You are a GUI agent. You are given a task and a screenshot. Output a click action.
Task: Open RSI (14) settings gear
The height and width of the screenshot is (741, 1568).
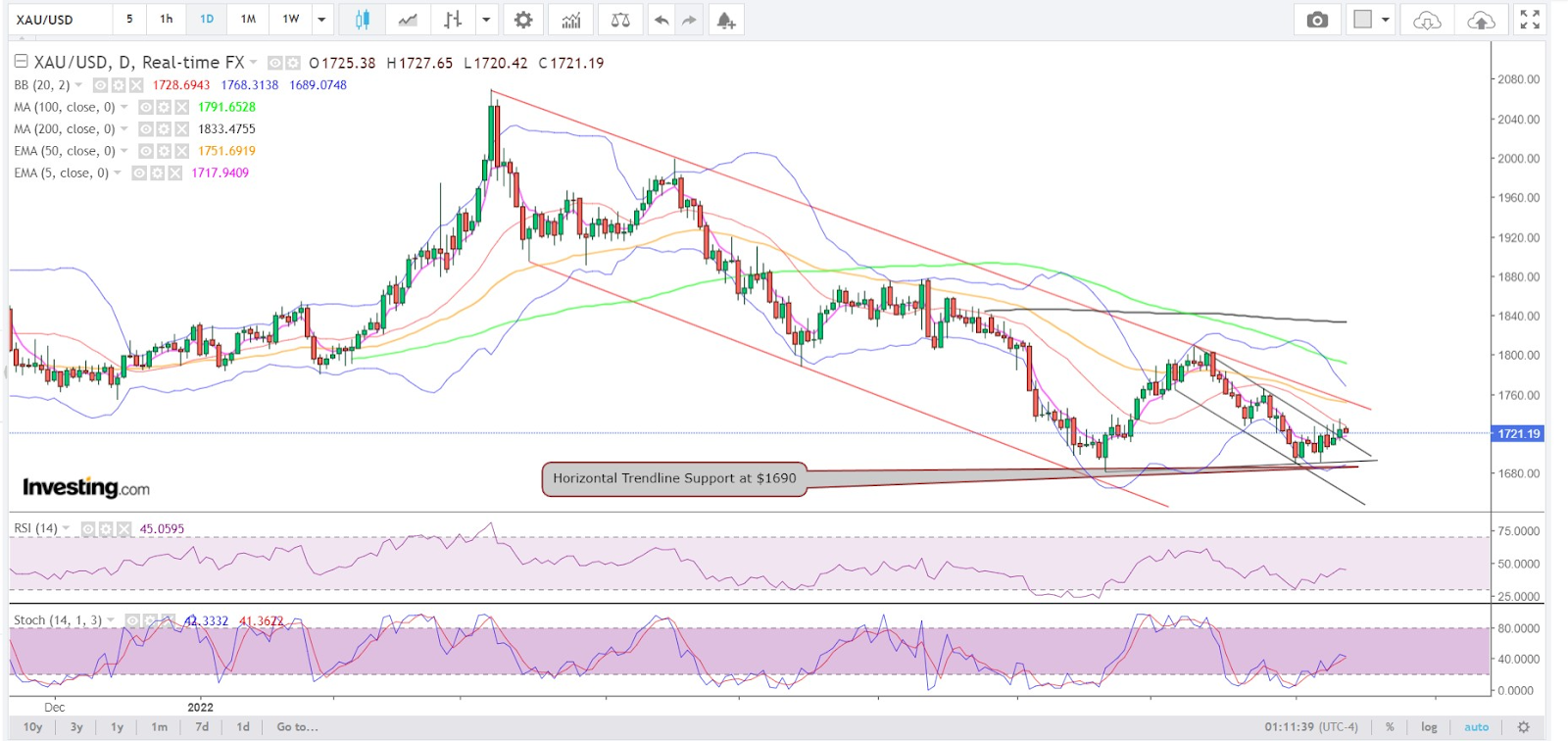(x=106, y=528)
